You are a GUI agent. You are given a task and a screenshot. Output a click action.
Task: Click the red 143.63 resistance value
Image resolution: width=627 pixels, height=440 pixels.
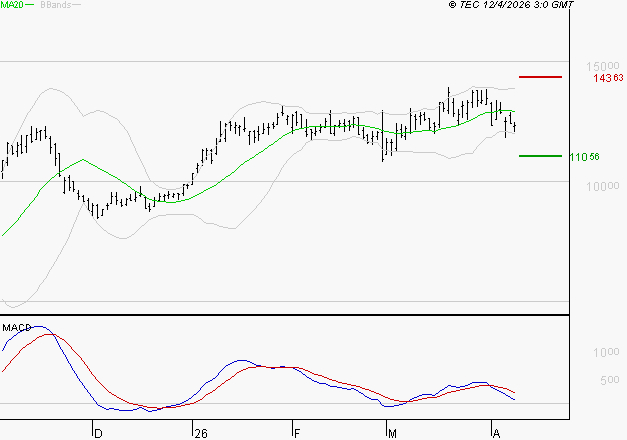click(x=608, y=78)
